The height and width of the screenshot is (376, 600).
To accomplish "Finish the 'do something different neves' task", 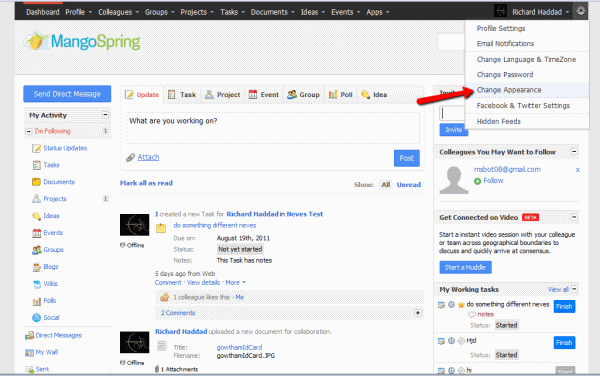I will [564, 306].
